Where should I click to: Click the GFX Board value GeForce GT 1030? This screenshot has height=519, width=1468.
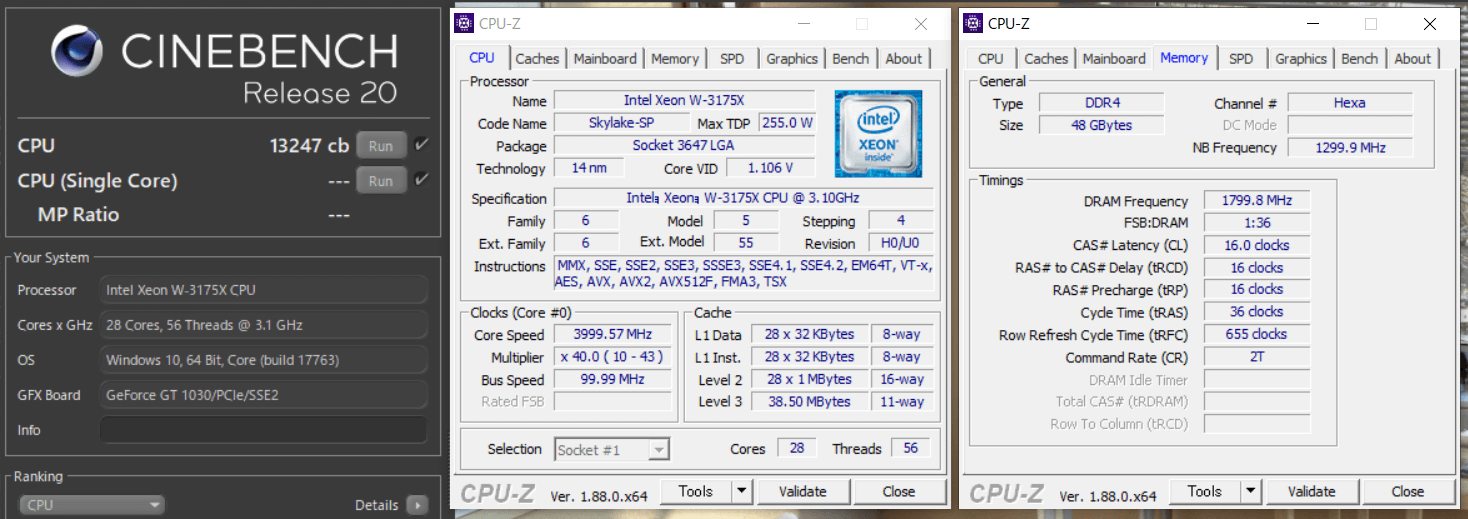(264, 395)
